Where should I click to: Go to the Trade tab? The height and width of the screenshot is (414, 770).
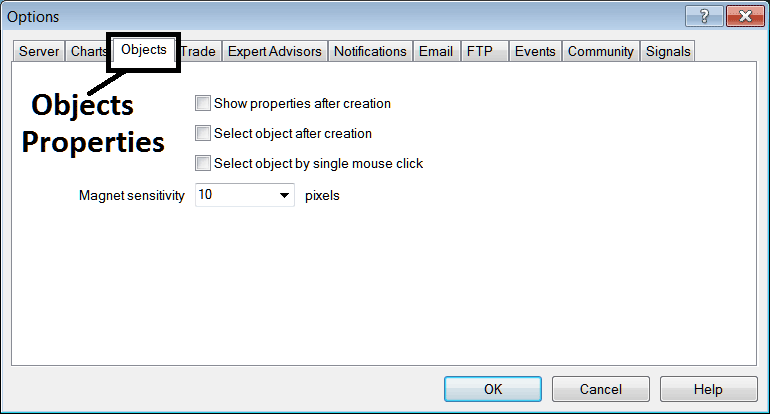click(x=198, y=52)
